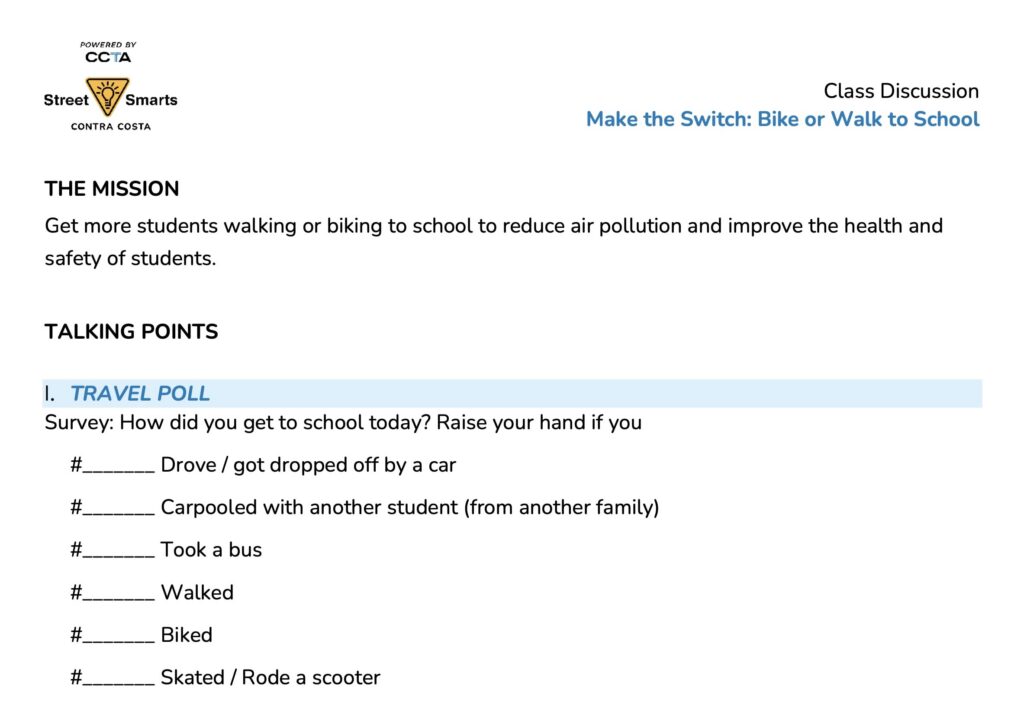Image resolution: width=1024 pixels, height=712 pixels.
Task: Click the 'Took a bus' option label
Action: pyautogui.click(x=211, y=550)
